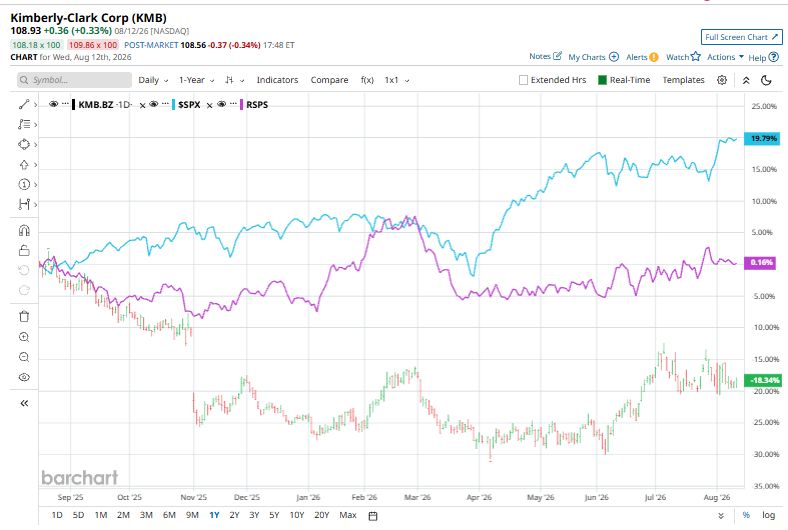Toggle the Real-Time green checkbox
788x530 pixels.
(x=602, y=80)
